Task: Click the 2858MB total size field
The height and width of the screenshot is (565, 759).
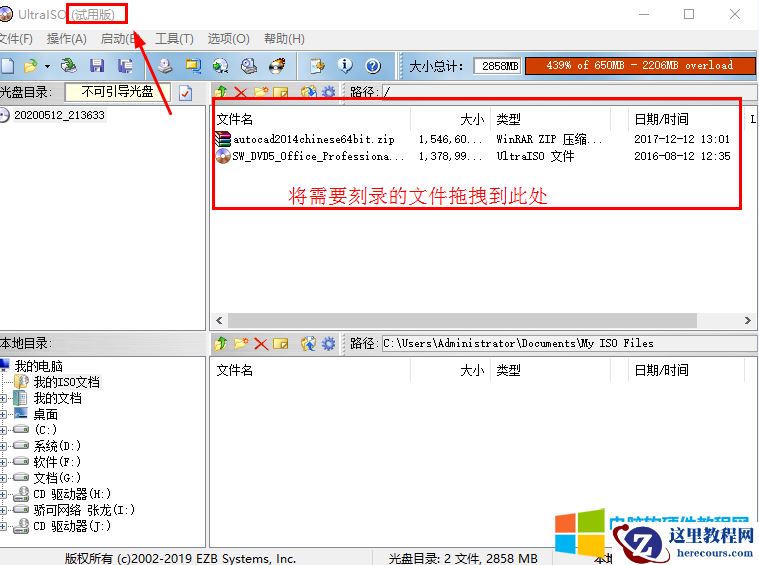Action: [498, 66]
